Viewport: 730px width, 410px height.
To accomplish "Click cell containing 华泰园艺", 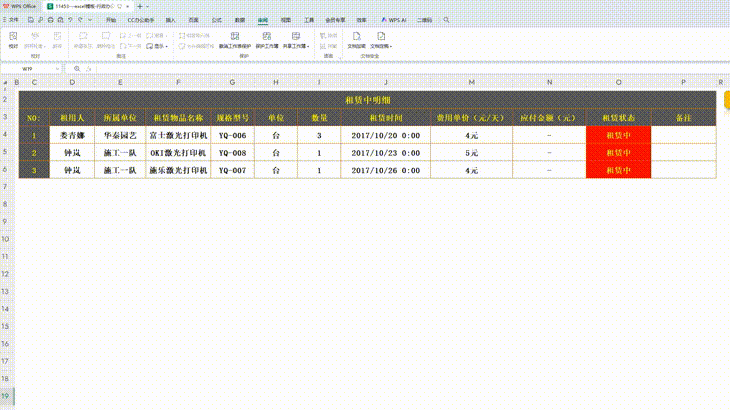I will [x=120, y=135].
